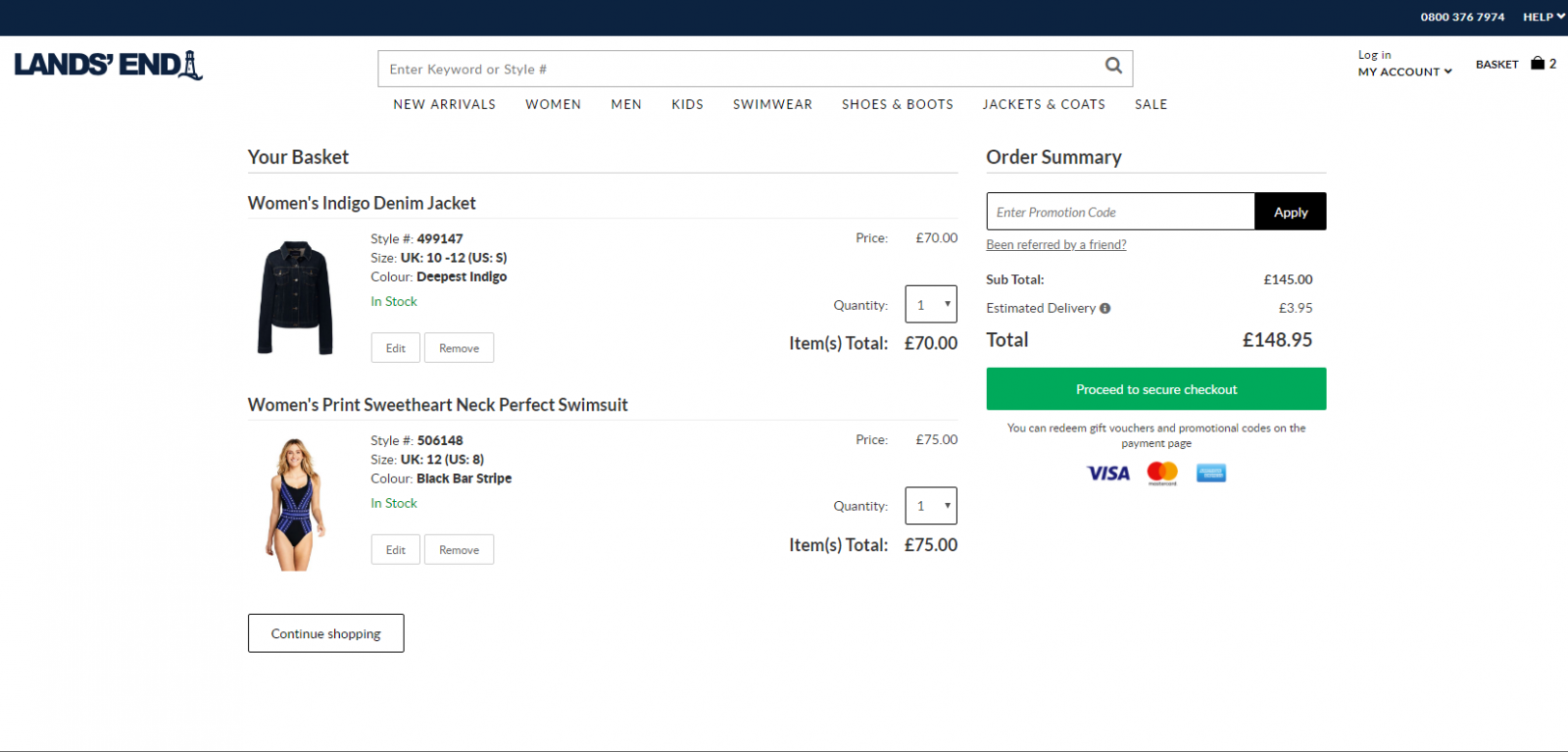This screenshot has width=1568, height=752.
Task: Click style number 499147
Action: [x=440, y=238]
